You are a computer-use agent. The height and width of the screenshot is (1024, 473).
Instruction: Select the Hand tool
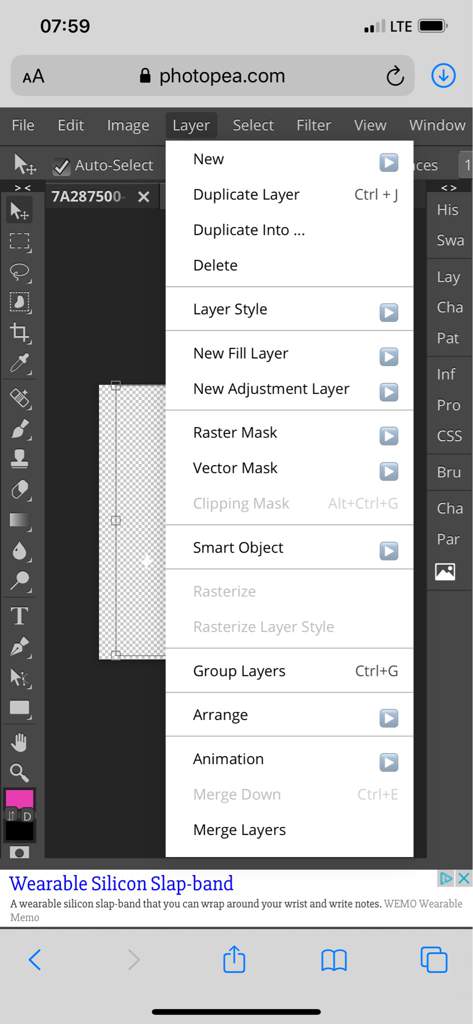coord(20,743)
